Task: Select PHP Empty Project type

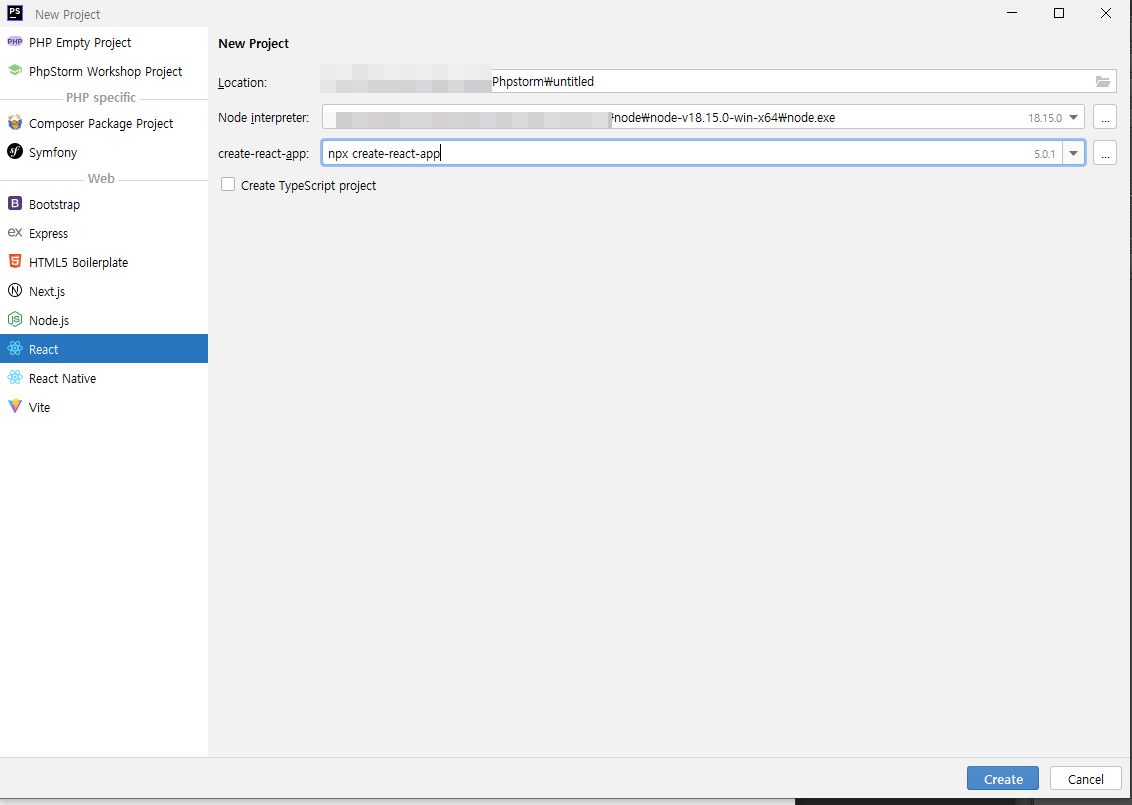Action: (x=104, y=43)
